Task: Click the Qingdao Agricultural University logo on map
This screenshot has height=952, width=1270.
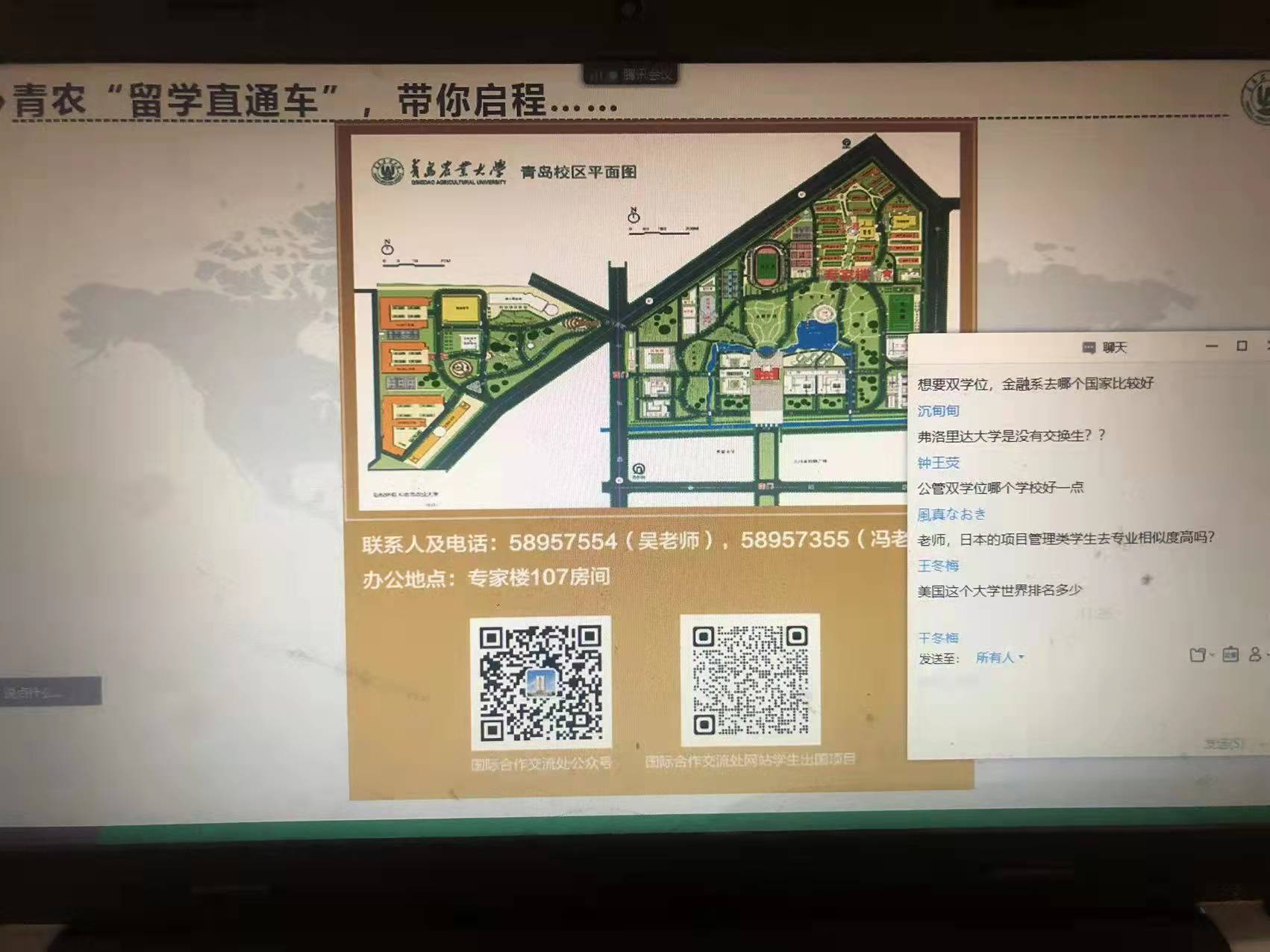Action: (387, 172)
